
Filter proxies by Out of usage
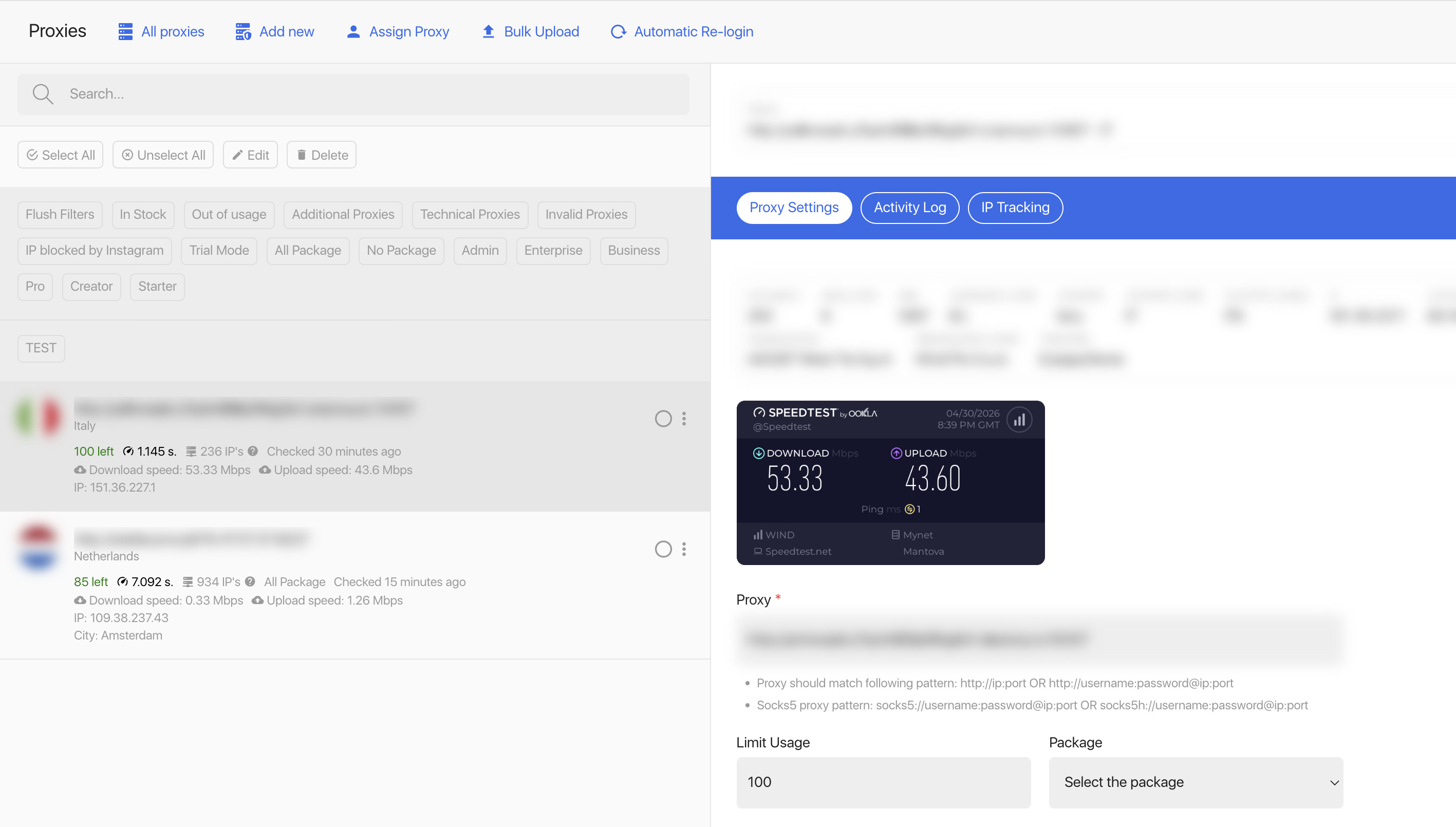coord(229,215)
